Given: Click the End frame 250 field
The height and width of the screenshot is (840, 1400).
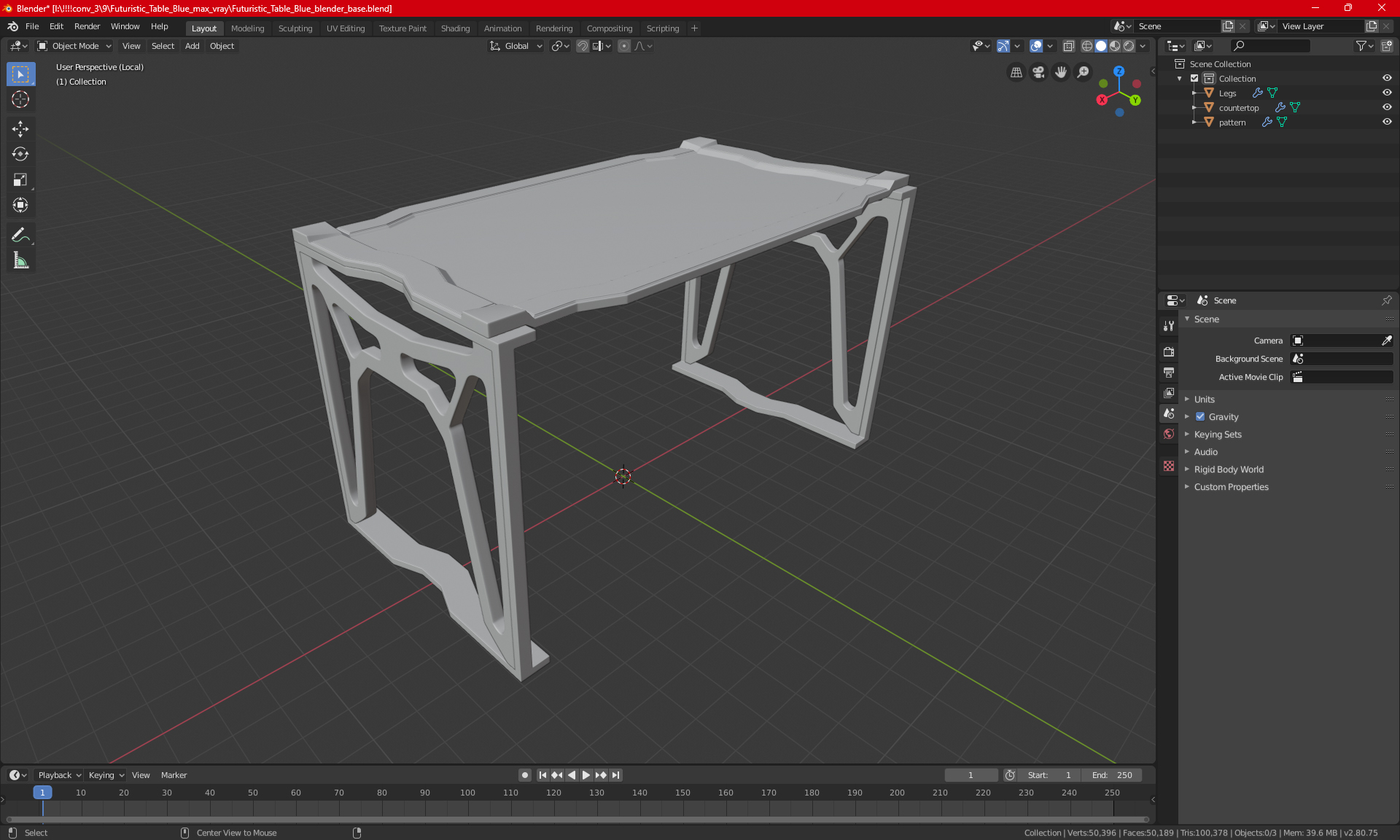Looking at the screenshot, I should click(1112, 775).
